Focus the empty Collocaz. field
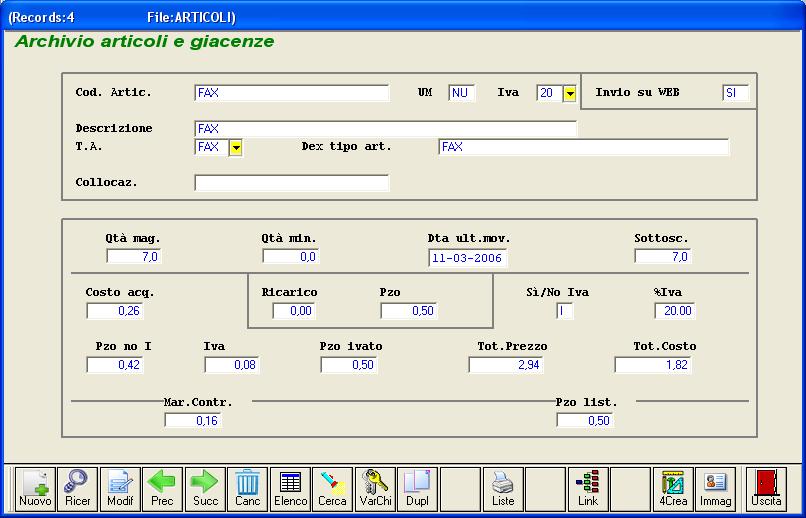Viewport: 806px width, 518px height. 292,183
